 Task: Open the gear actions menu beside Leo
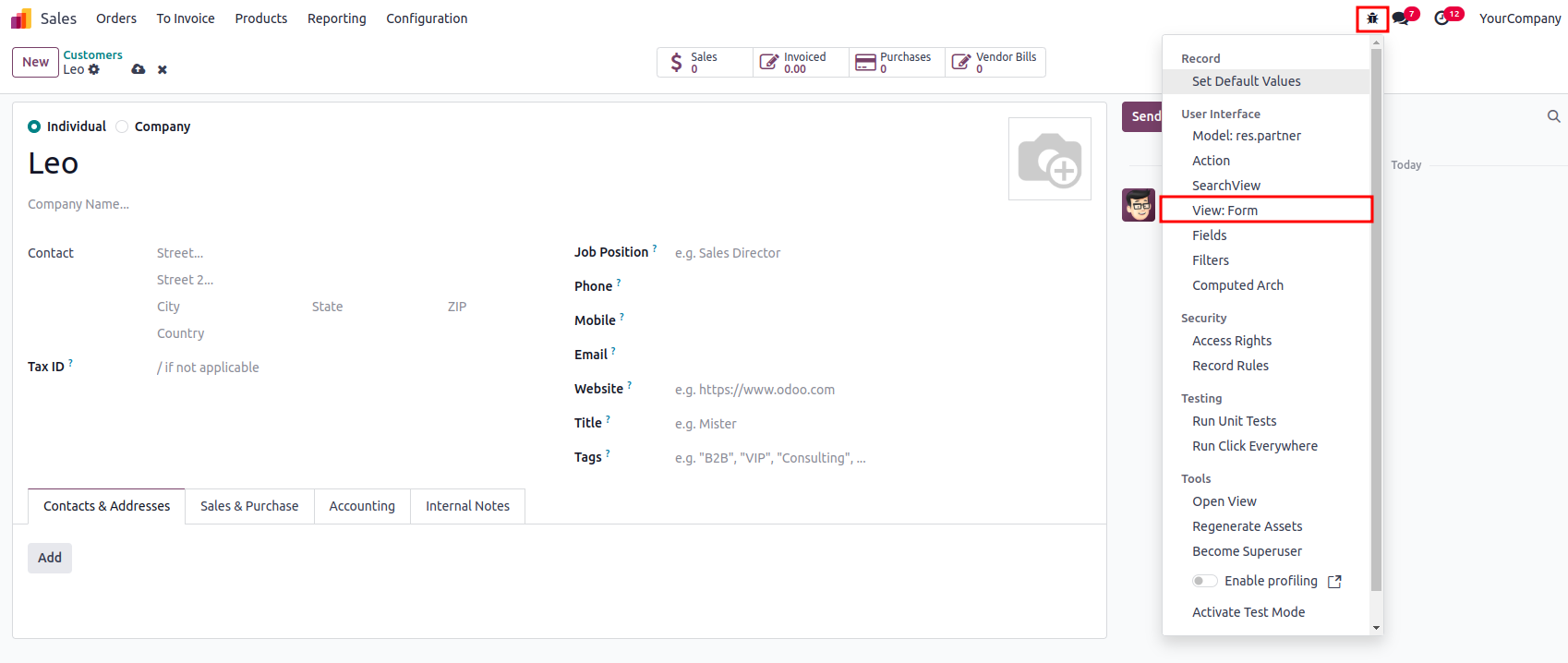[94, 69]
